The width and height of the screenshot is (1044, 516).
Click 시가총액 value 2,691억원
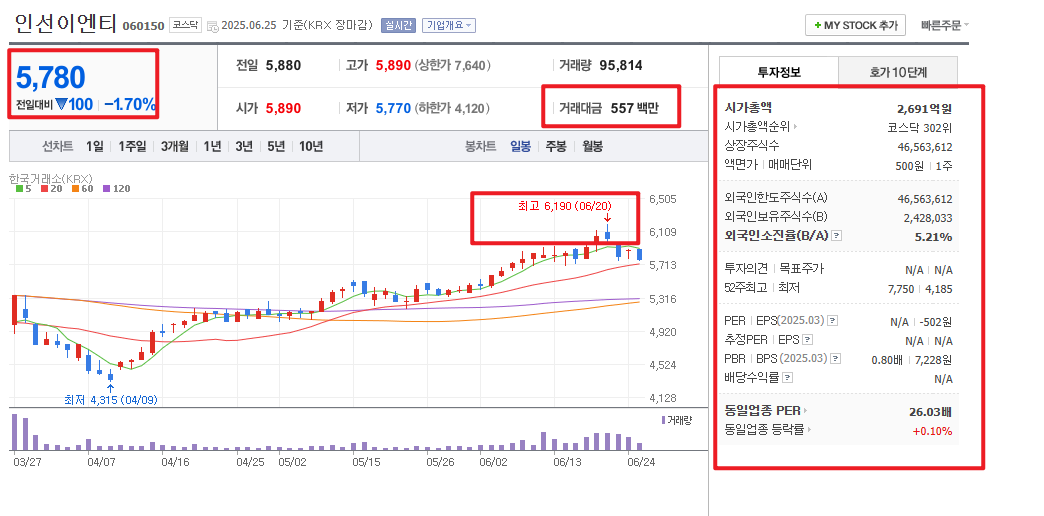(925, 109)
